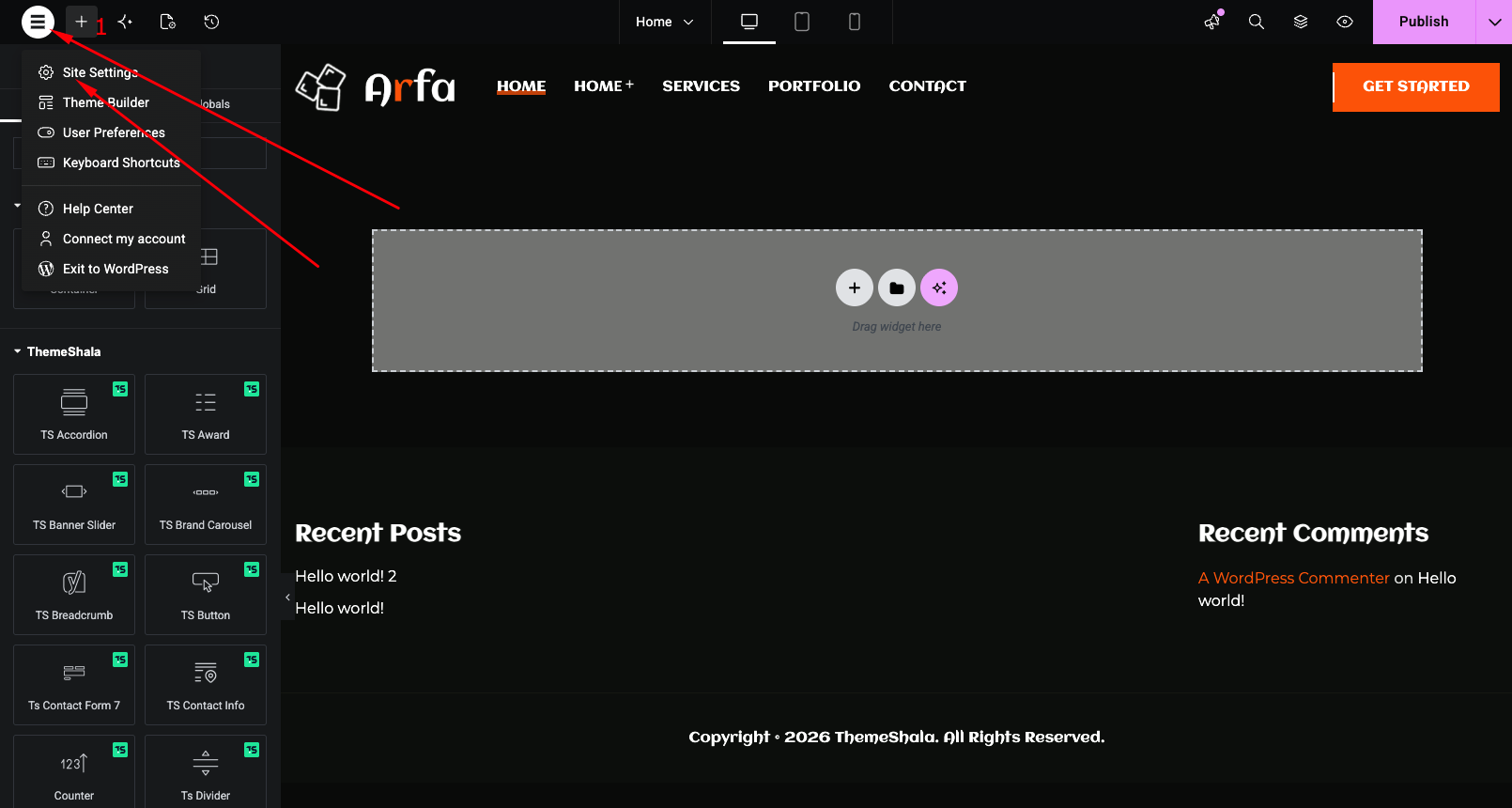Switch to Mobile responsive view
Image resolution: width=1512 pixels, height=808 pixels.
(855, 22)
